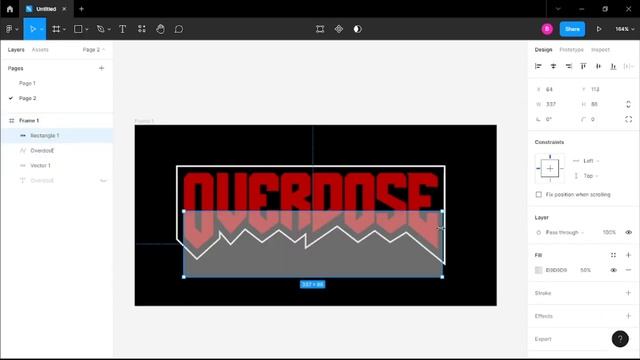Open a new tab with plus
The height and width of the screenshot is (360, 640).
point(81,9)
